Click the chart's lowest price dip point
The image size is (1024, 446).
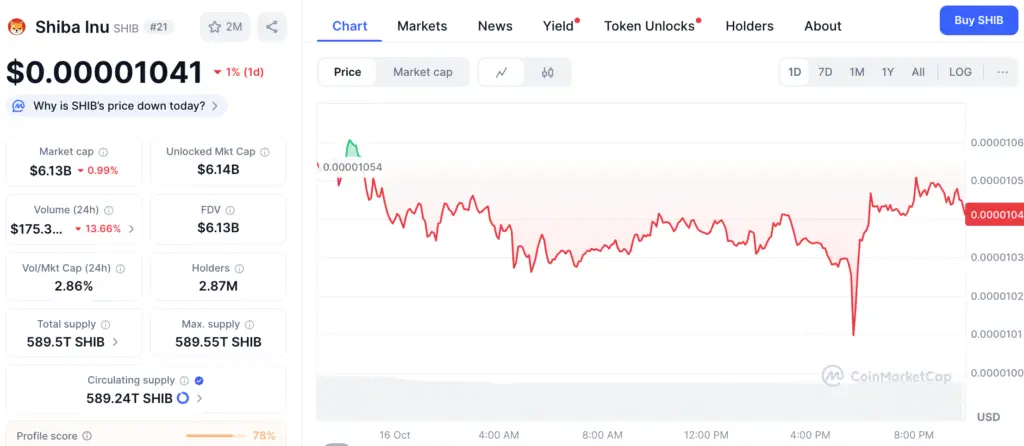853,334
